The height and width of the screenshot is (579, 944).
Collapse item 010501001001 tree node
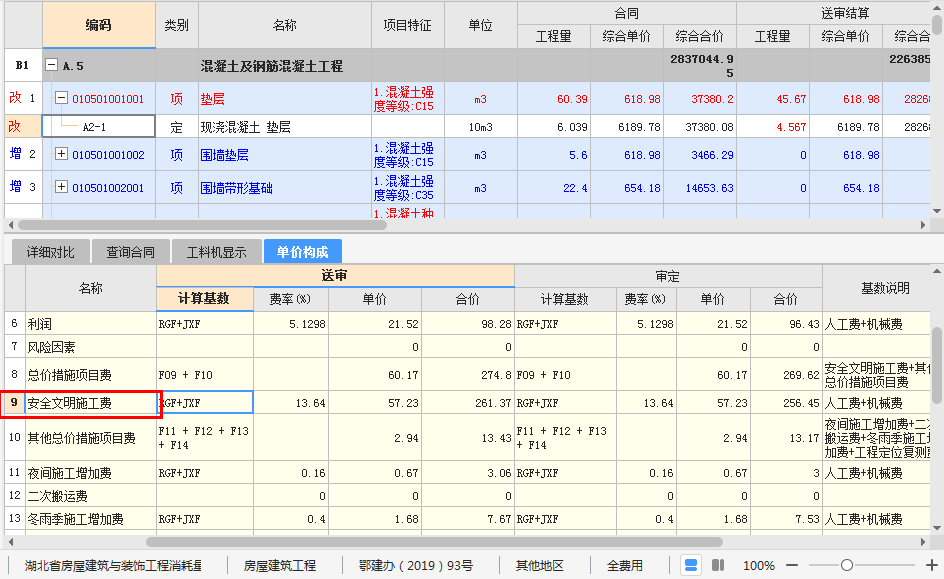pyautogui.click(x=61, y=98)
